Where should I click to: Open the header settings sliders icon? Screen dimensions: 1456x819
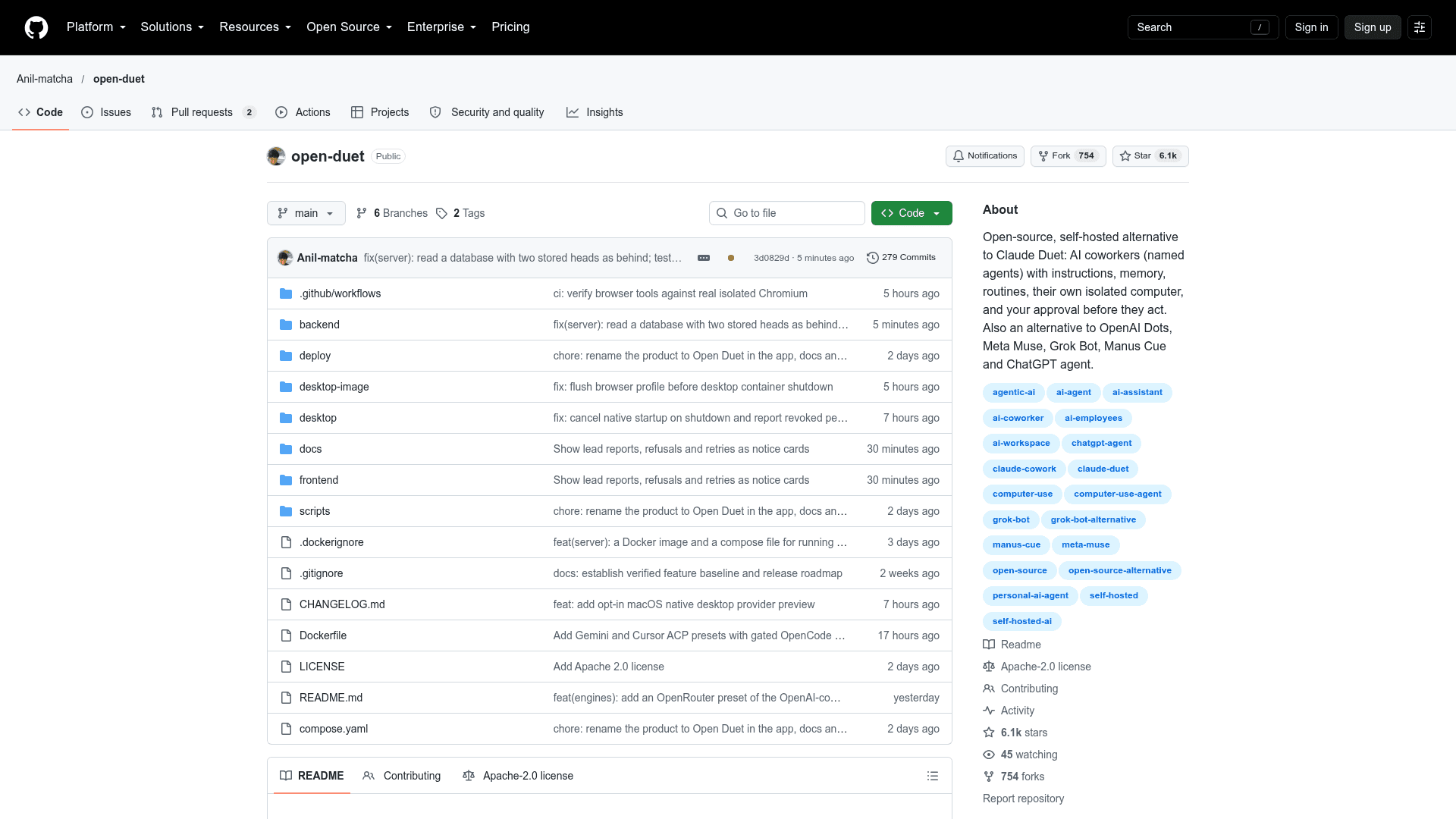[1420, 27]
